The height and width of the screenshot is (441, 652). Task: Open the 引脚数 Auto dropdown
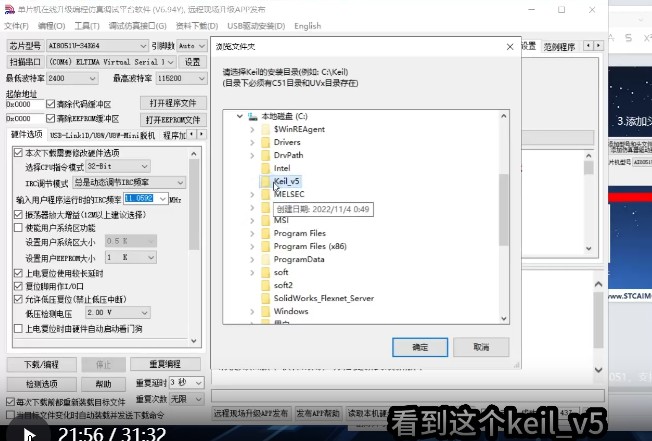202,46
